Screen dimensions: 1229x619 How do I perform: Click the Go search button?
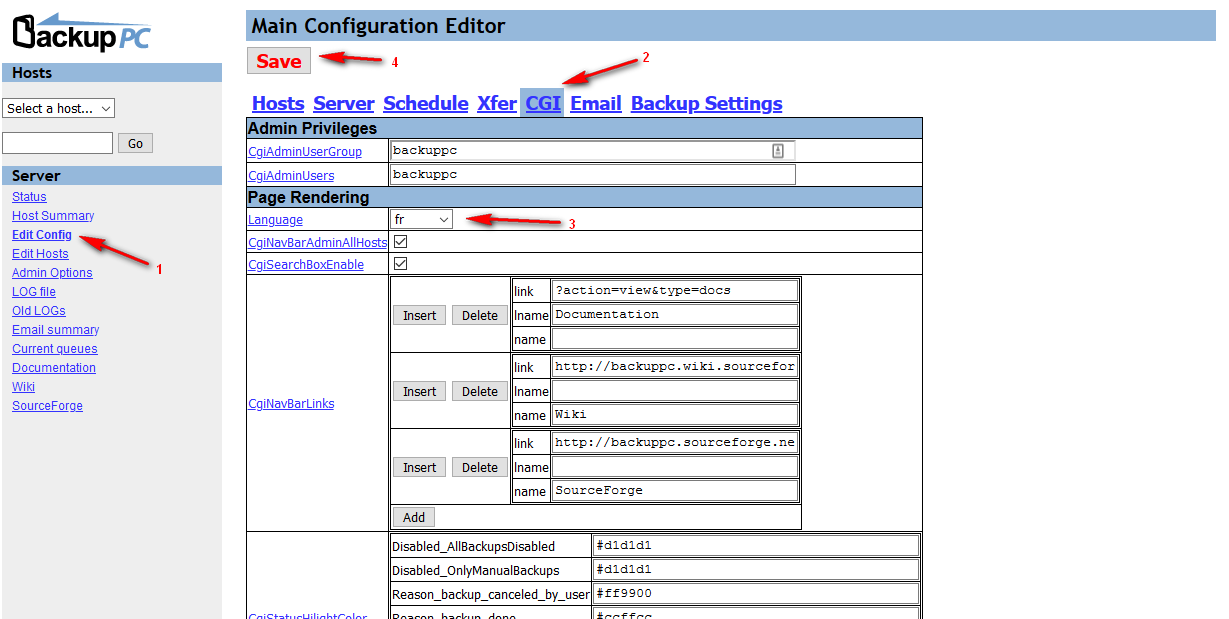[x=135, y=143]
